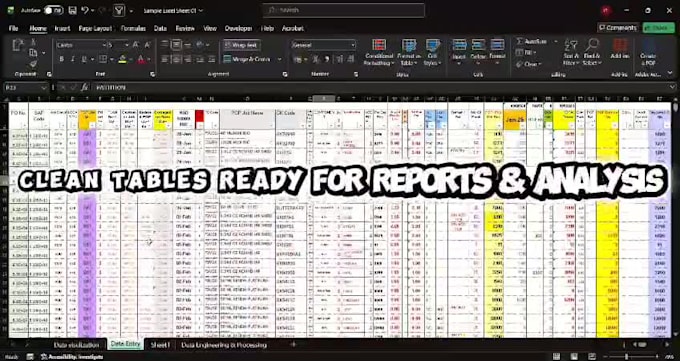680x361 pixels.
Task: Open Font dialog launcher
Action: tap(153, 75)
